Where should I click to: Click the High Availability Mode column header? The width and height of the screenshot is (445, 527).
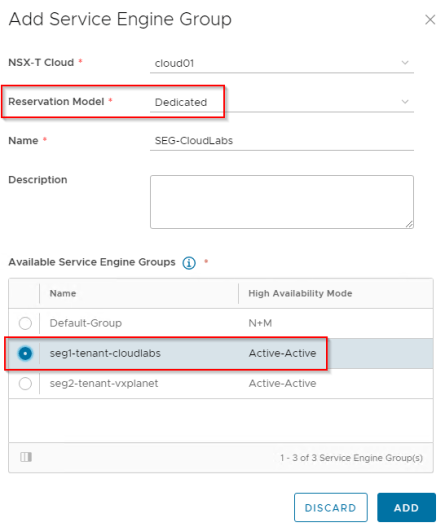[300, 293]
